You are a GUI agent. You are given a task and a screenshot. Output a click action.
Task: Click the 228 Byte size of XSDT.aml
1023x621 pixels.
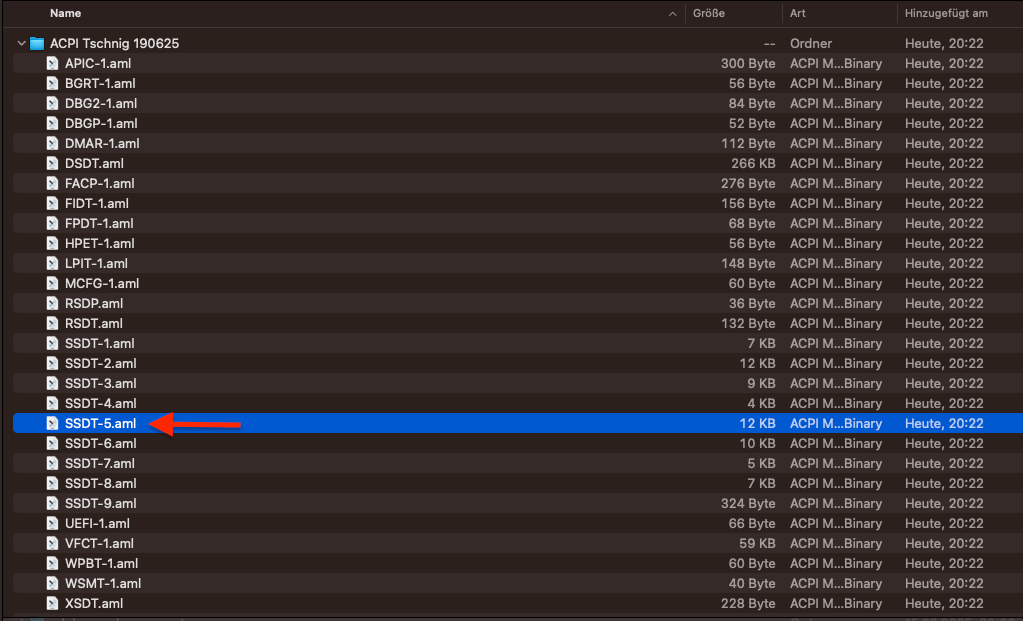pyautogui.click(x=748, y=603)
